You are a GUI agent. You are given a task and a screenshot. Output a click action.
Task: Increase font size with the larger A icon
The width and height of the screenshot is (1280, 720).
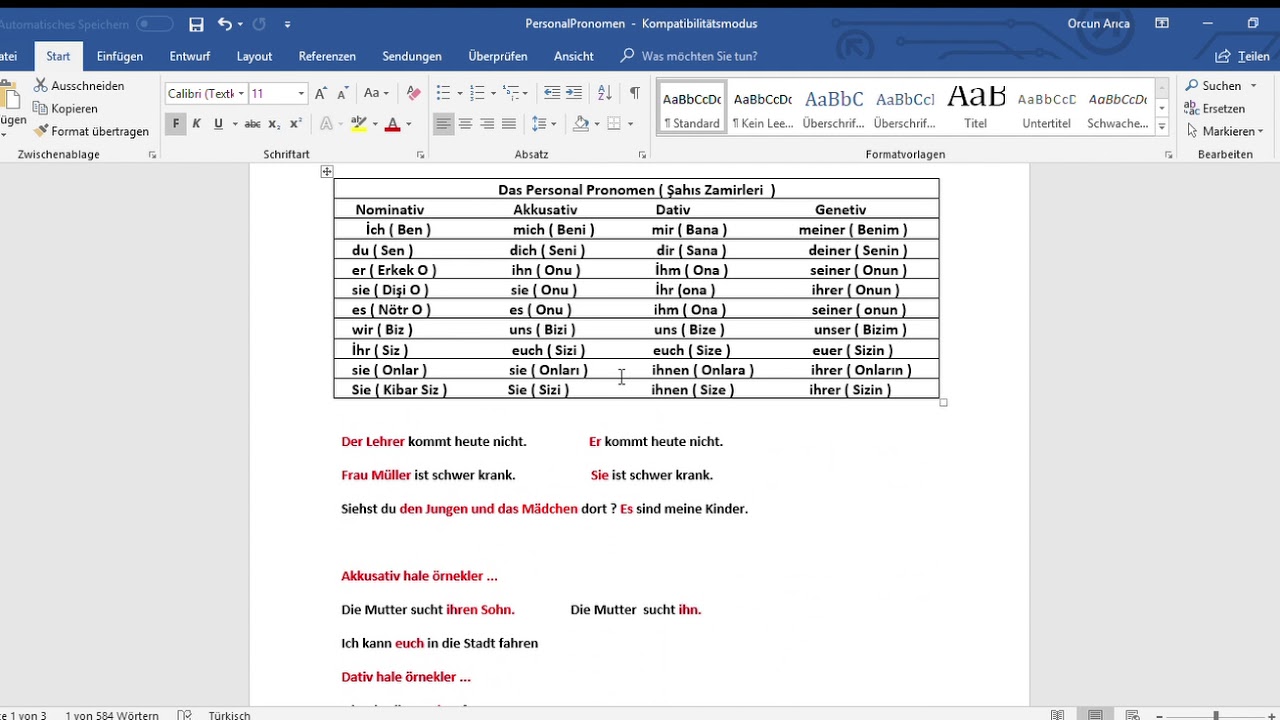[x=321, y=93]
